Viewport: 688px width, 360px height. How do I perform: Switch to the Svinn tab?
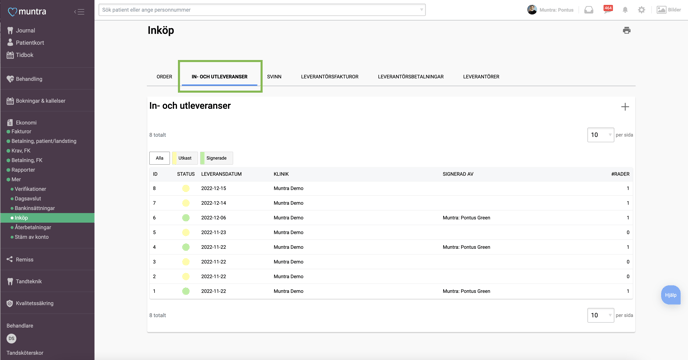274,76
